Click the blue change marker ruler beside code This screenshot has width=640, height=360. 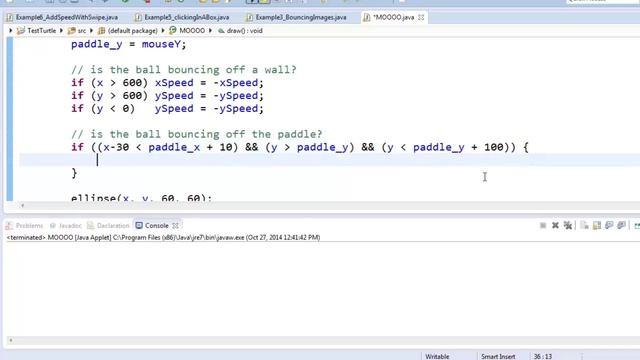[10, 119]
